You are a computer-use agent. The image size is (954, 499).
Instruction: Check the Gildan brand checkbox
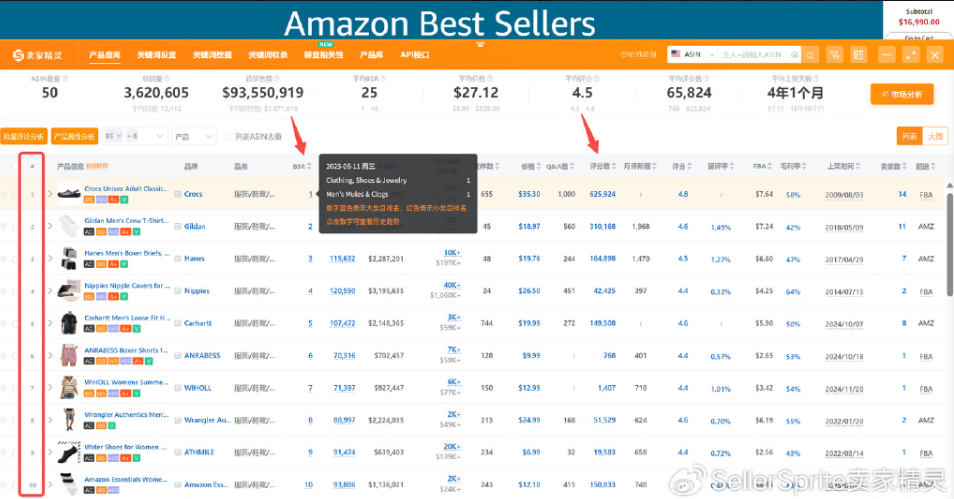pyautogui.click(x=178, y=227)
